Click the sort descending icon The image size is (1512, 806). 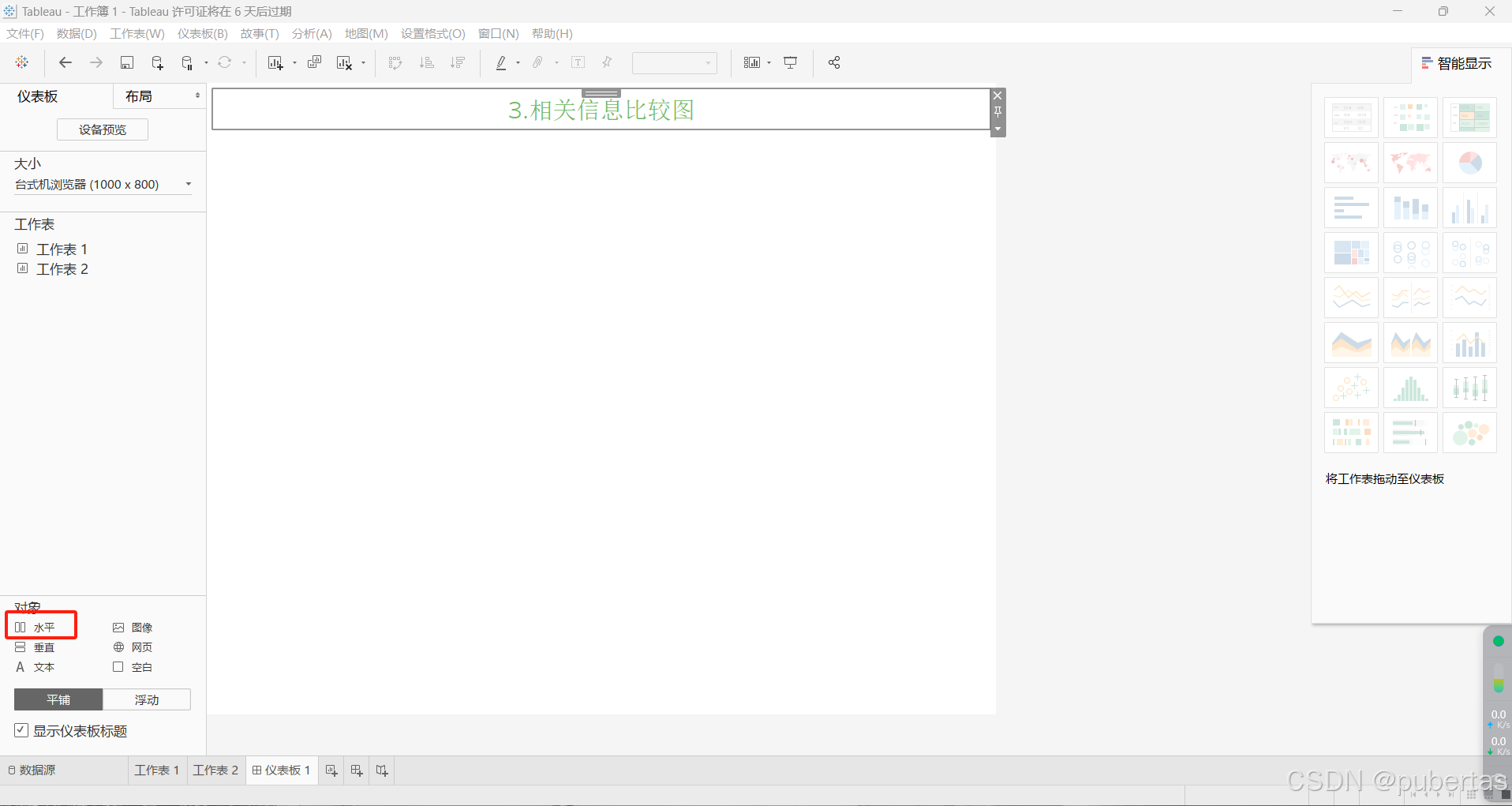point(457,62)
